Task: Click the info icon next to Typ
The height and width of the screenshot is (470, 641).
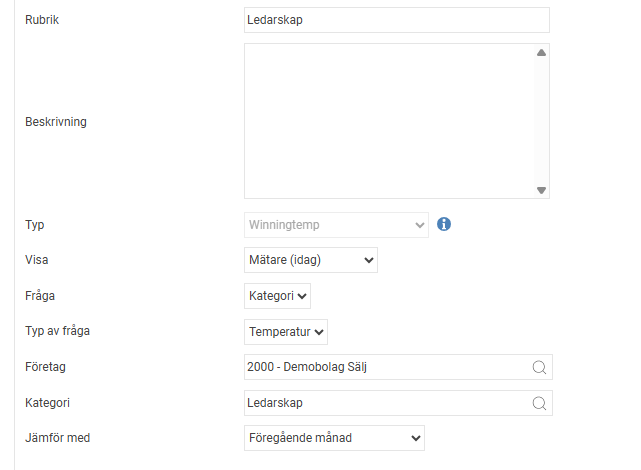Action: click(445, 224)
